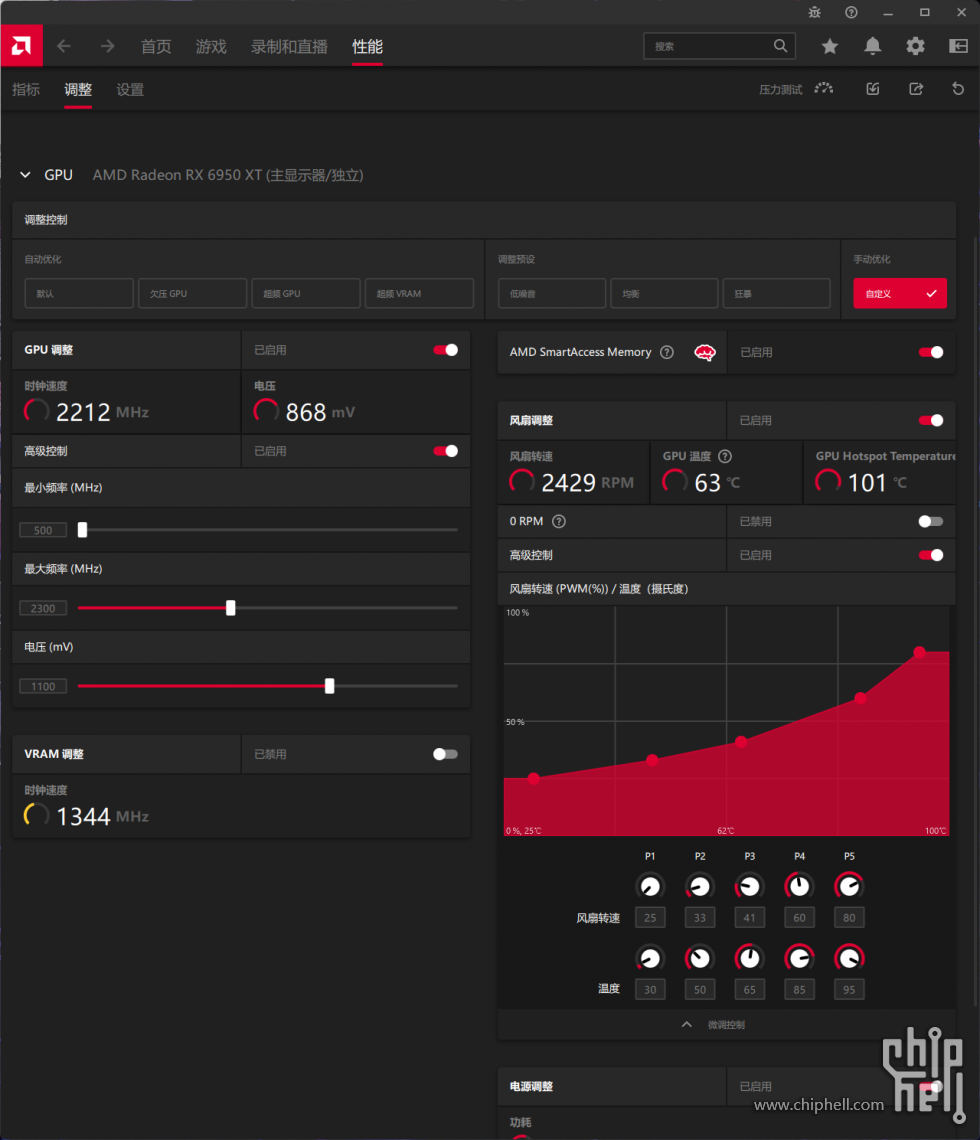The height and width of the screenshot is (1140, 980).
Task: Click 0 RPM help question icon
Action: click(x=559, y=521)
